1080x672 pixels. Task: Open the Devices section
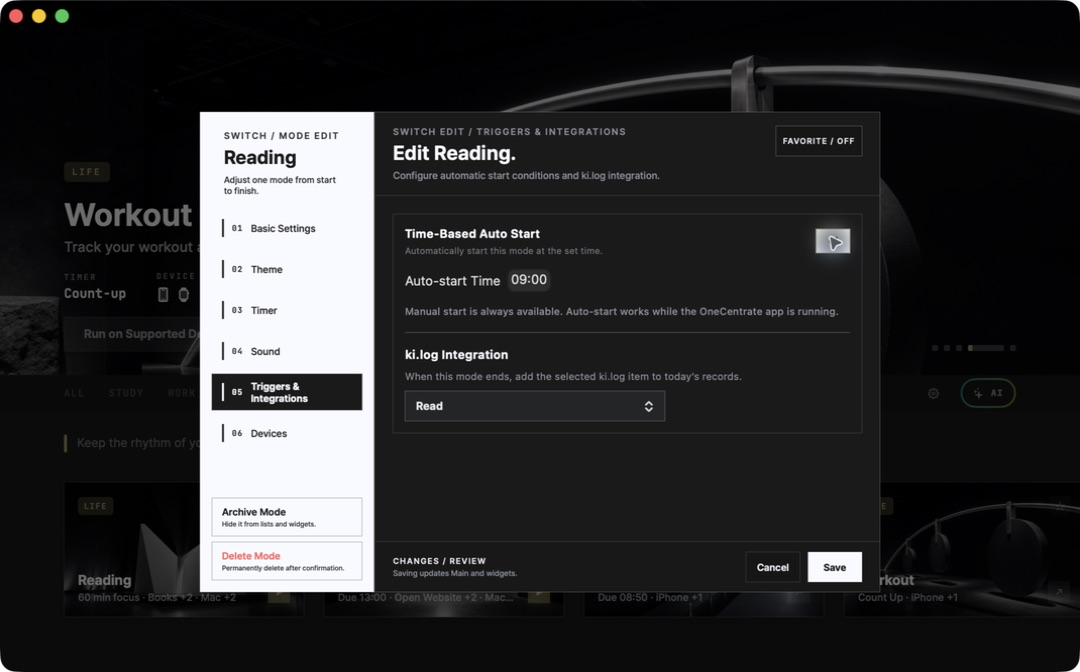coord(287,433)
